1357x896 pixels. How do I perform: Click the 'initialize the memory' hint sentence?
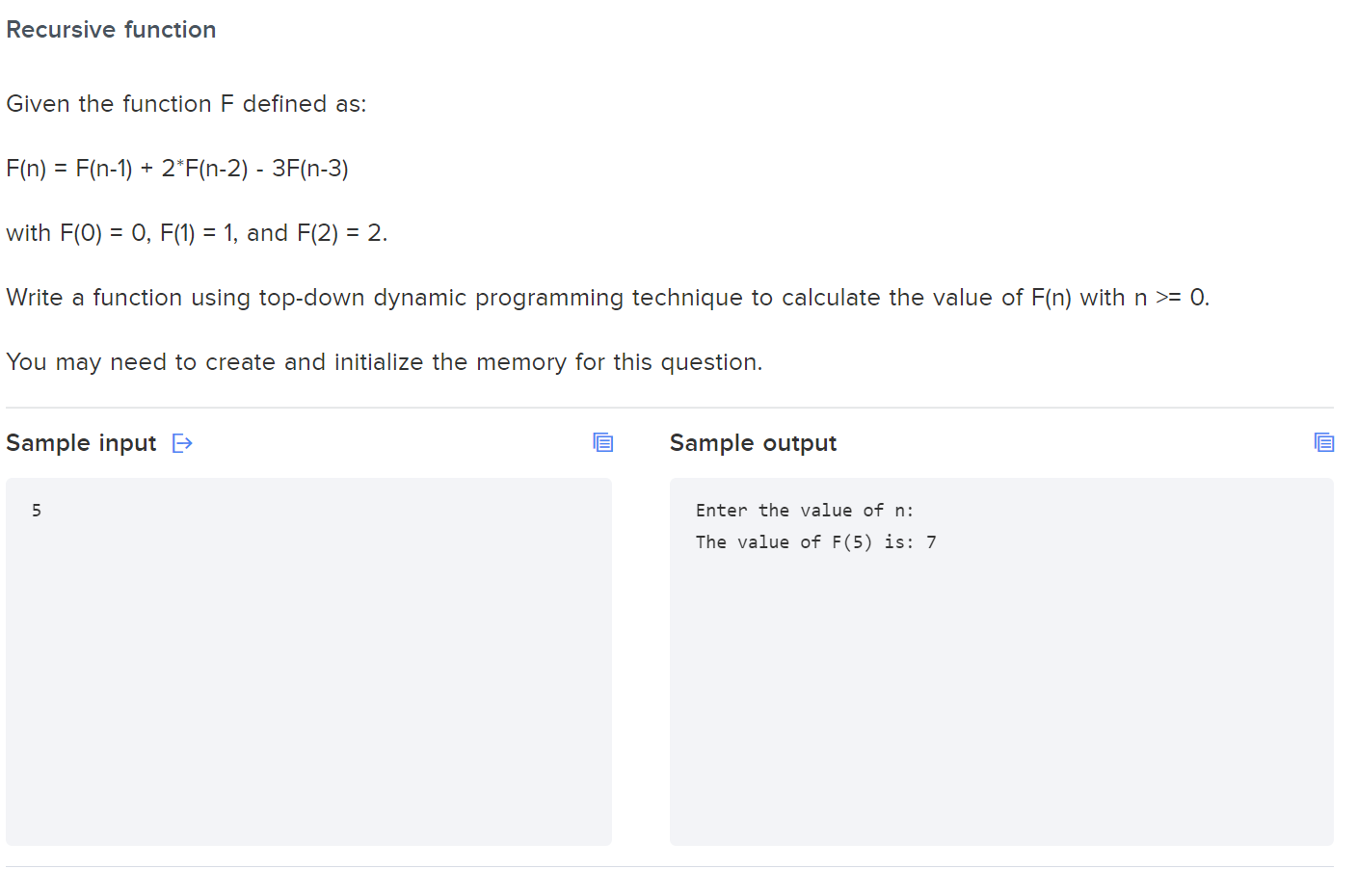click(x=384, y=362)
